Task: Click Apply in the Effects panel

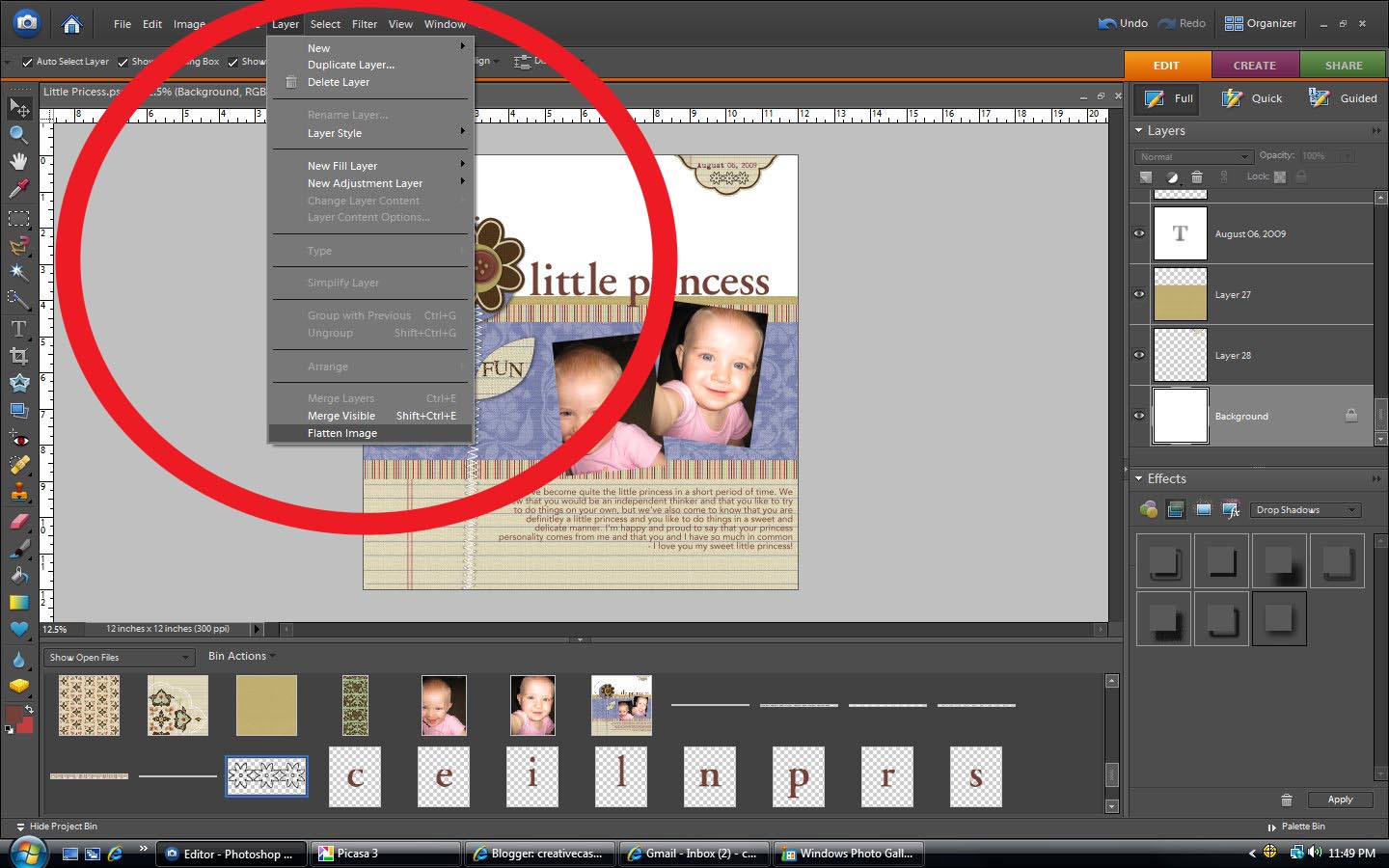Action: coord(1340,800)
